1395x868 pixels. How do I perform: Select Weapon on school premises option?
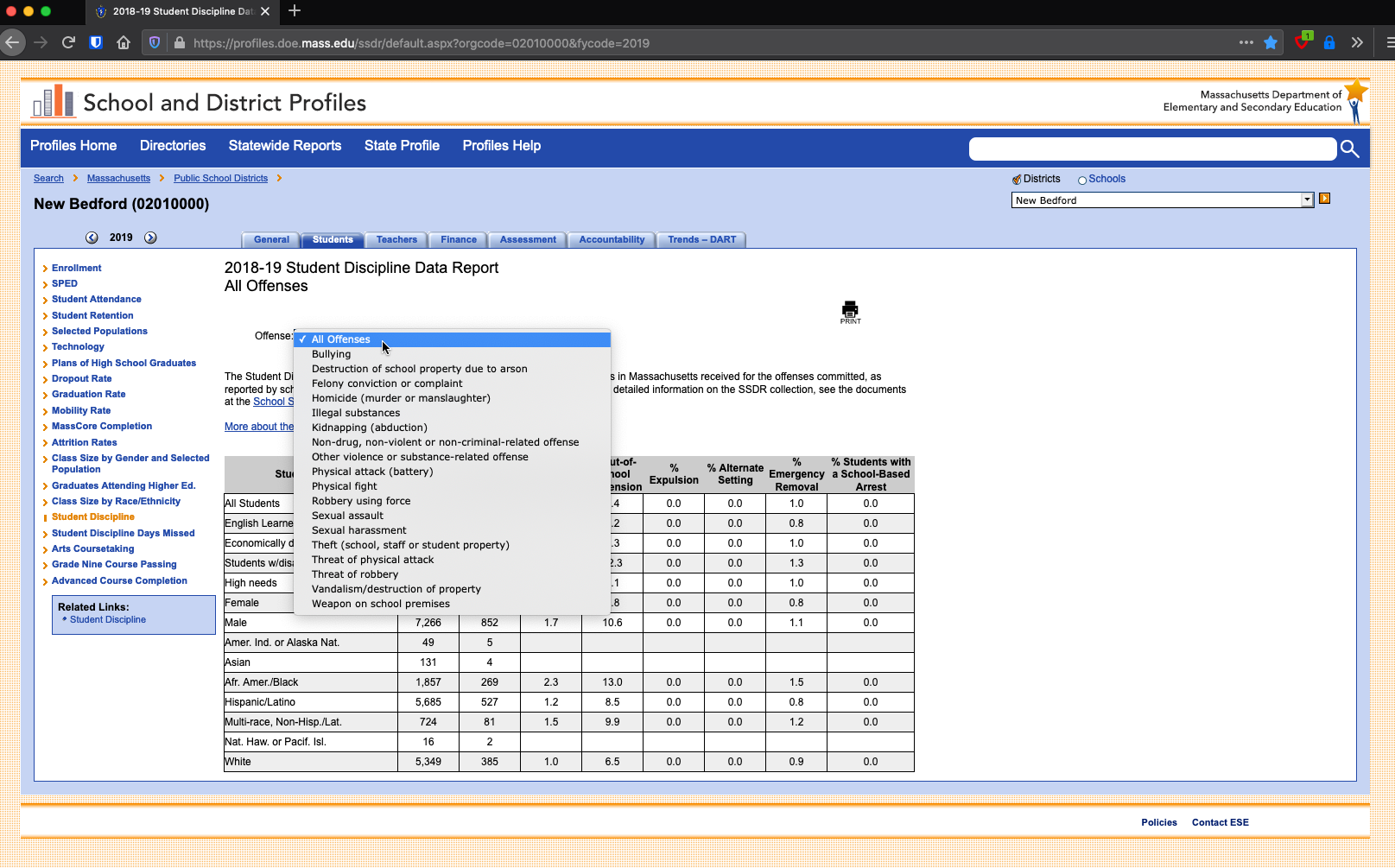(x=452, y=604)
